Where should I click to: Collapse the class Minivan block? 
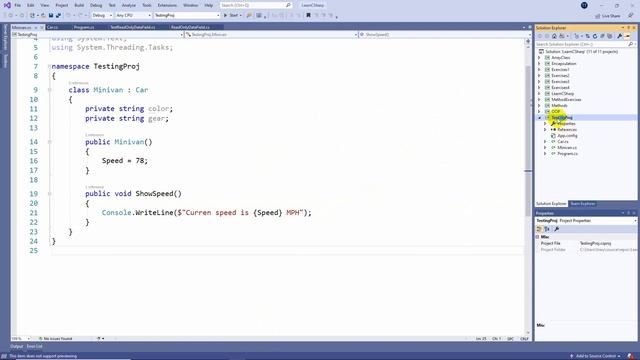click(49, 90)
